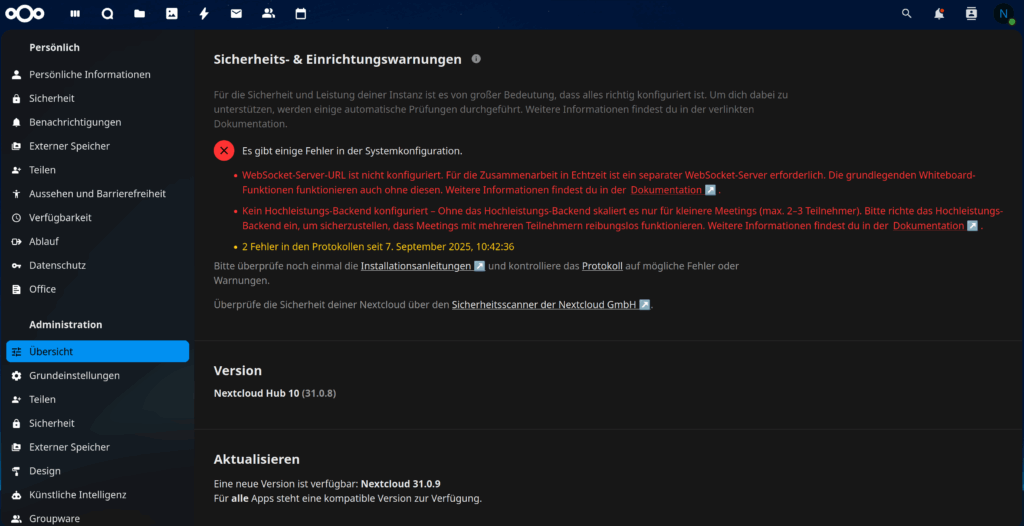1024x526 pixels.
Task: Open the Activity lightning icon
Action: 204,14
